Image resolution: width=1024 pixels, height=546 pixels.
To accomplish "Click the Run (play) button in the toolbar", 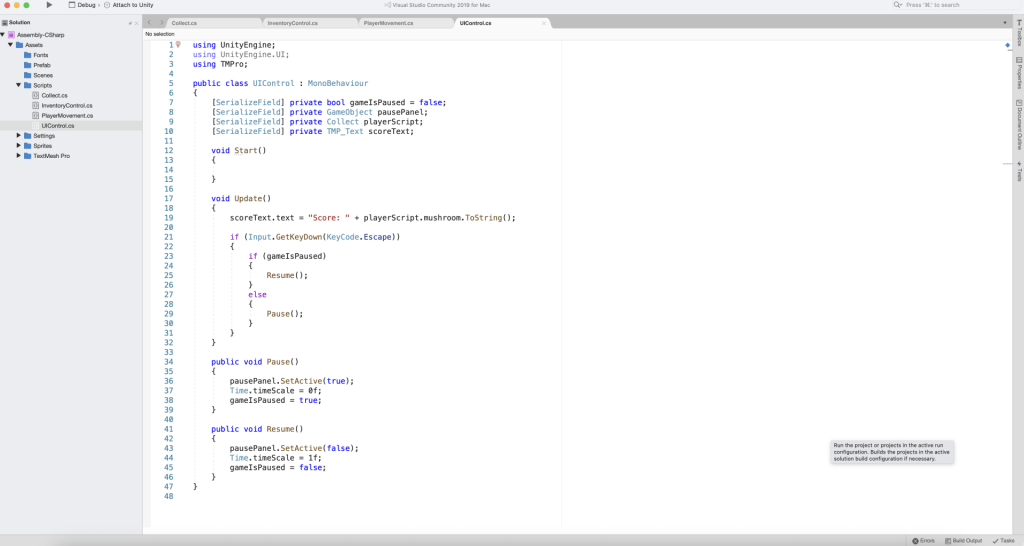I will [x=49, y=5].
